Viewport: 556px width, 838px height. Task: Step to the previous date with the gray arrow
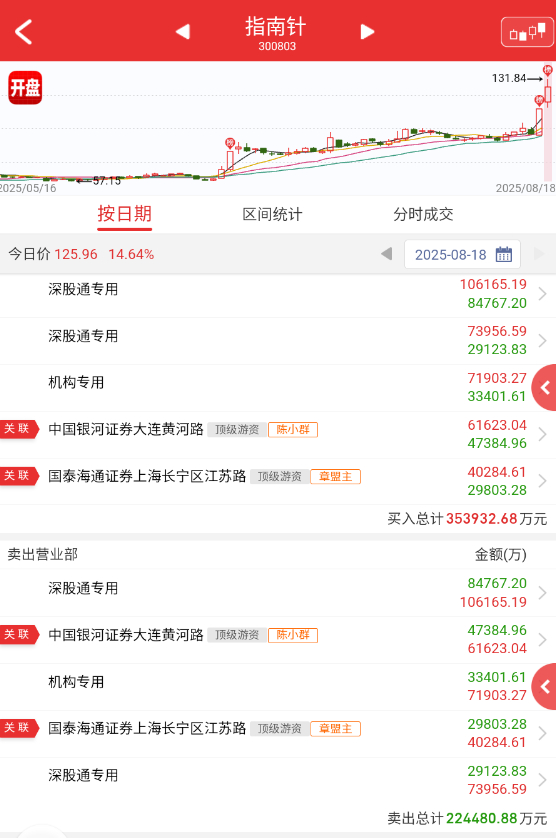pyautogui.click(x=387, y=254)
